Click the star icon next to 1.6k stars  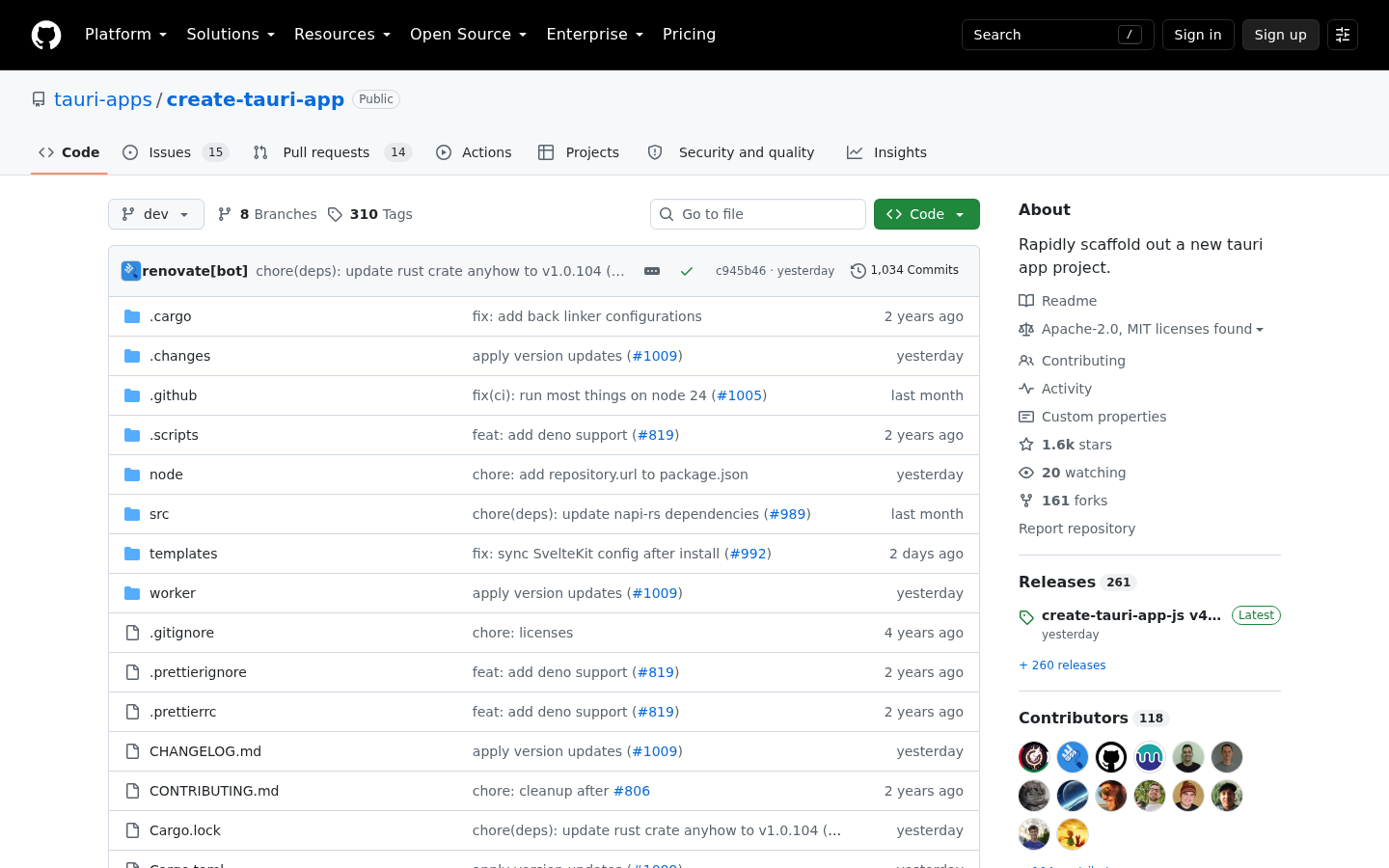tap(1026, 445)
